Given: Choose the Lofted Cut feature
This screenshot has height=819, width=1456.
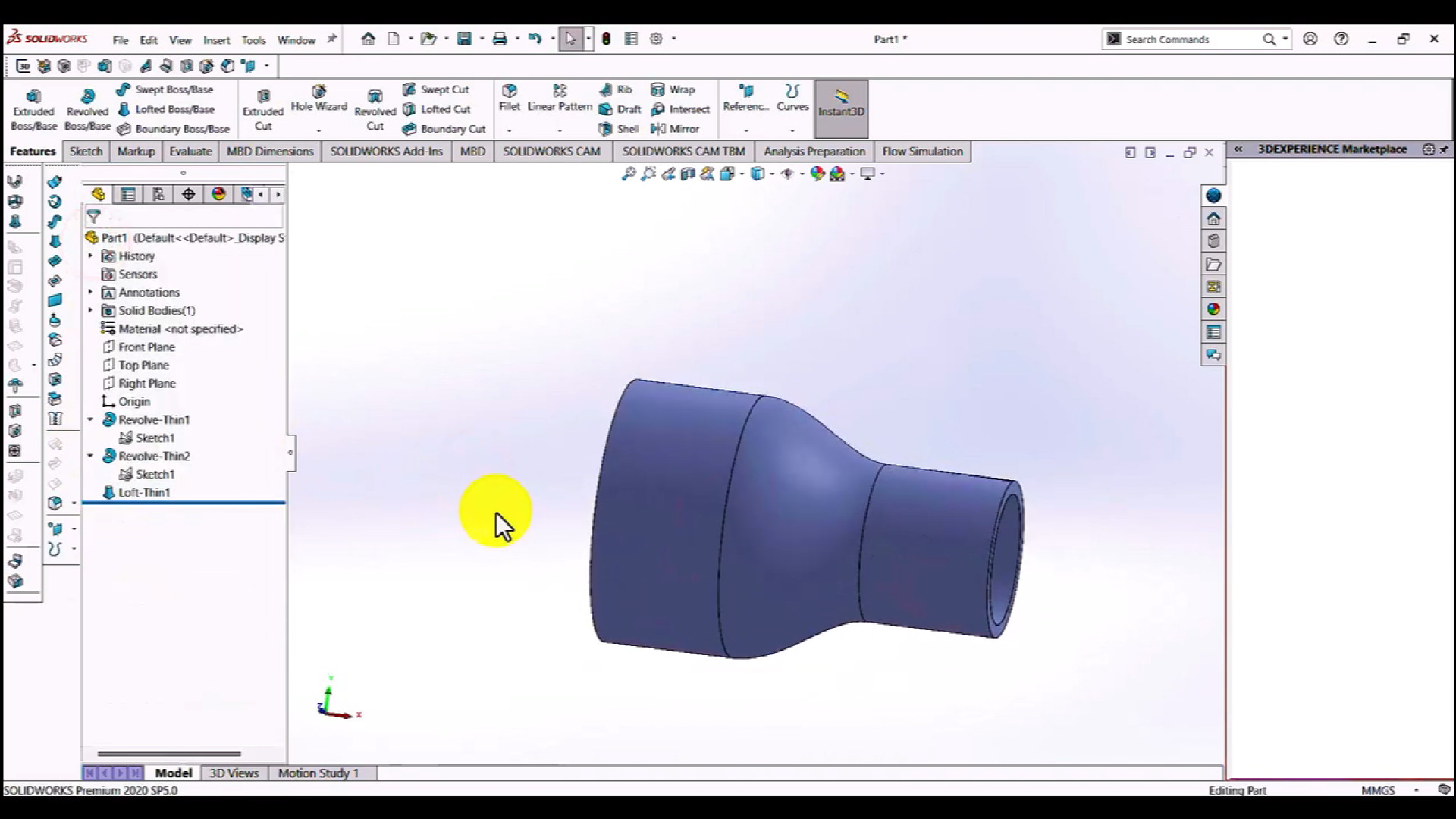Looking at the screenshot, I should click(436, 109).
